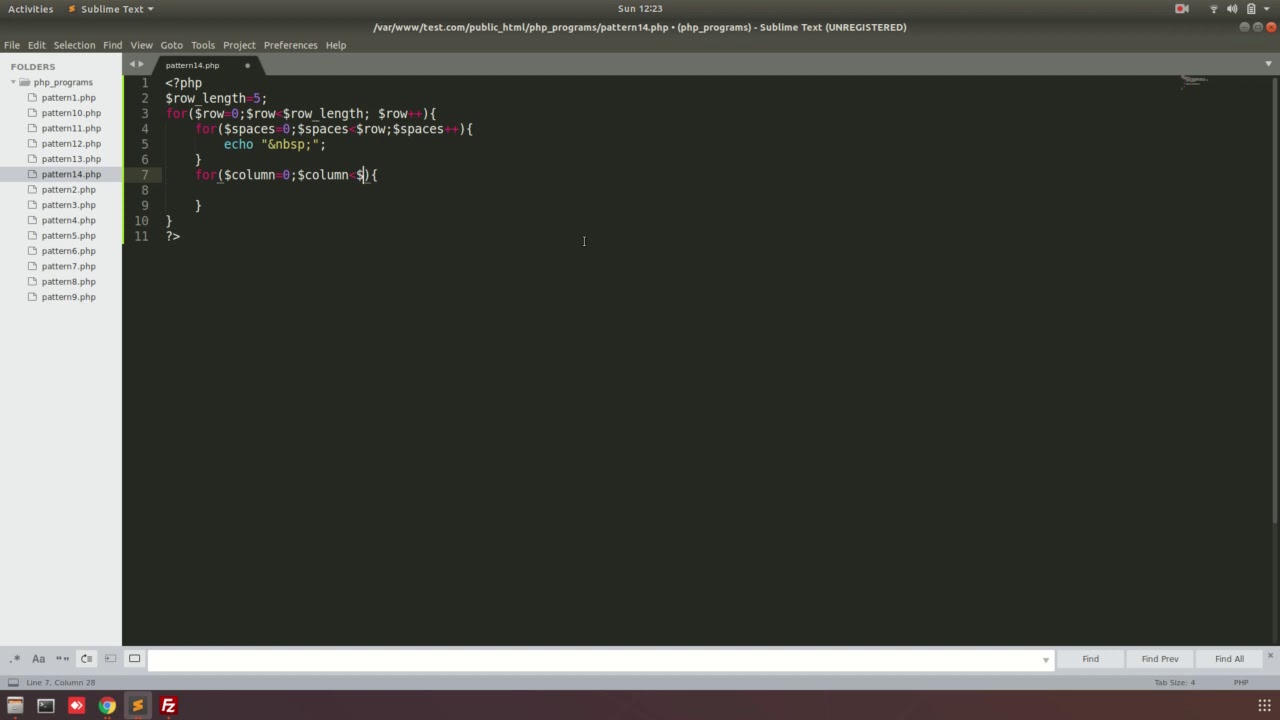Click the Wi-Fi network icon
The image size is (1280, 720).
(x=1214, y=9)
